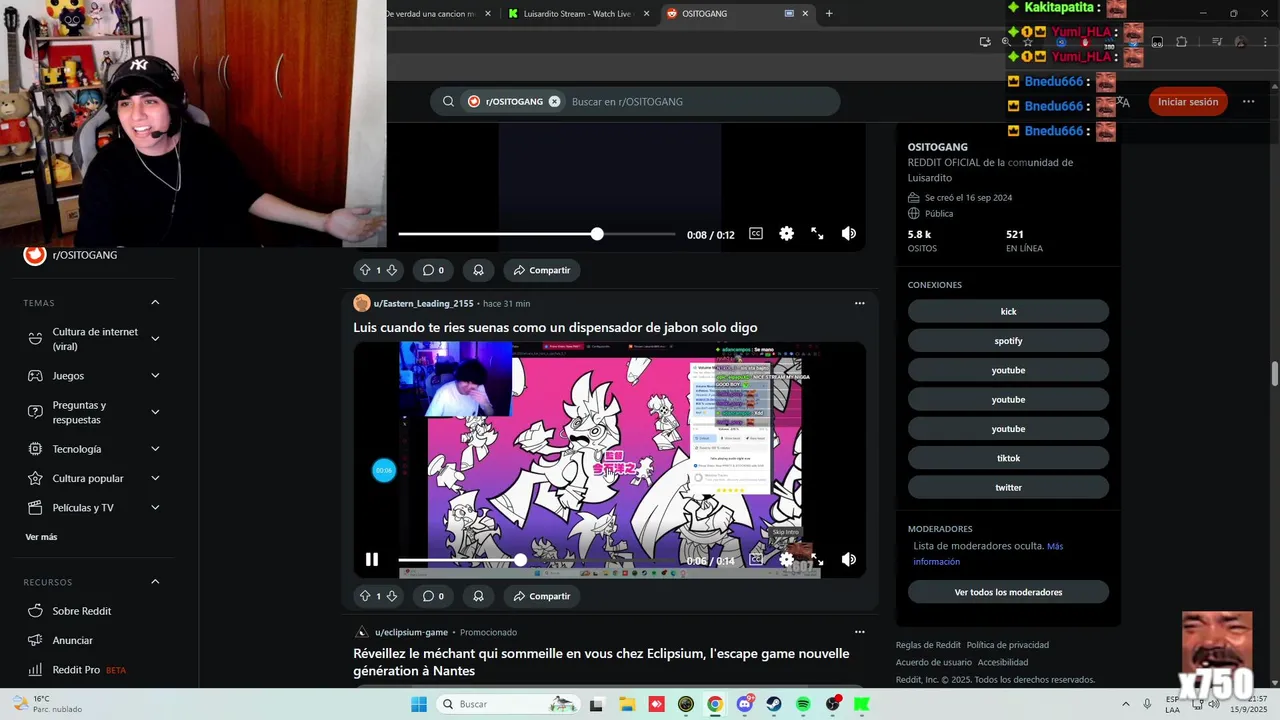
Task: Enter fullscreen on the lower video
Action: pos(817,560)
